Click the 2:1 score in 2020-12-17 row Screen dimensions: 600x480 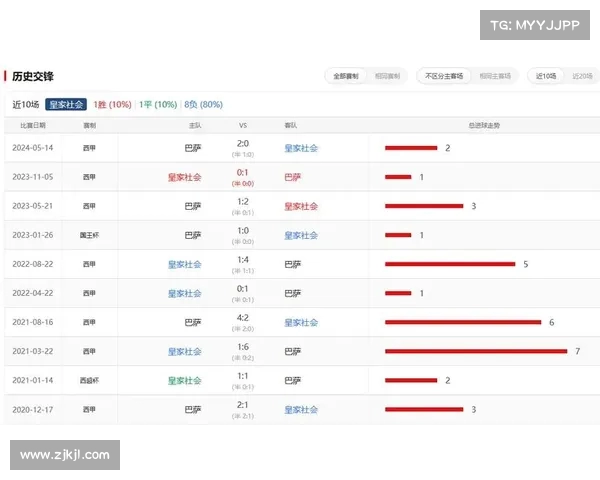[x=243, y=405]
